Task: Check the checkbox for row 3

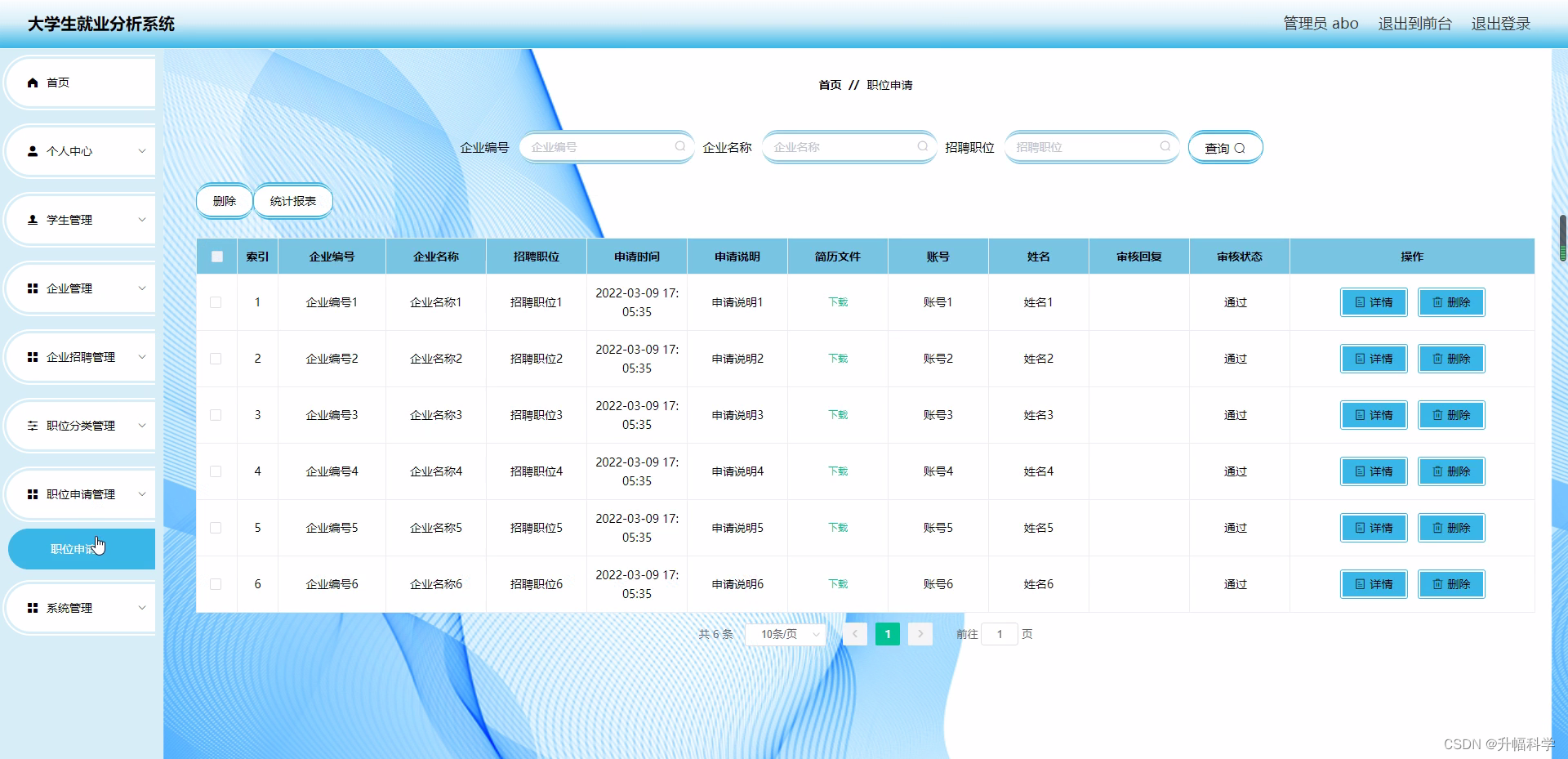Action: click(216, 415)
